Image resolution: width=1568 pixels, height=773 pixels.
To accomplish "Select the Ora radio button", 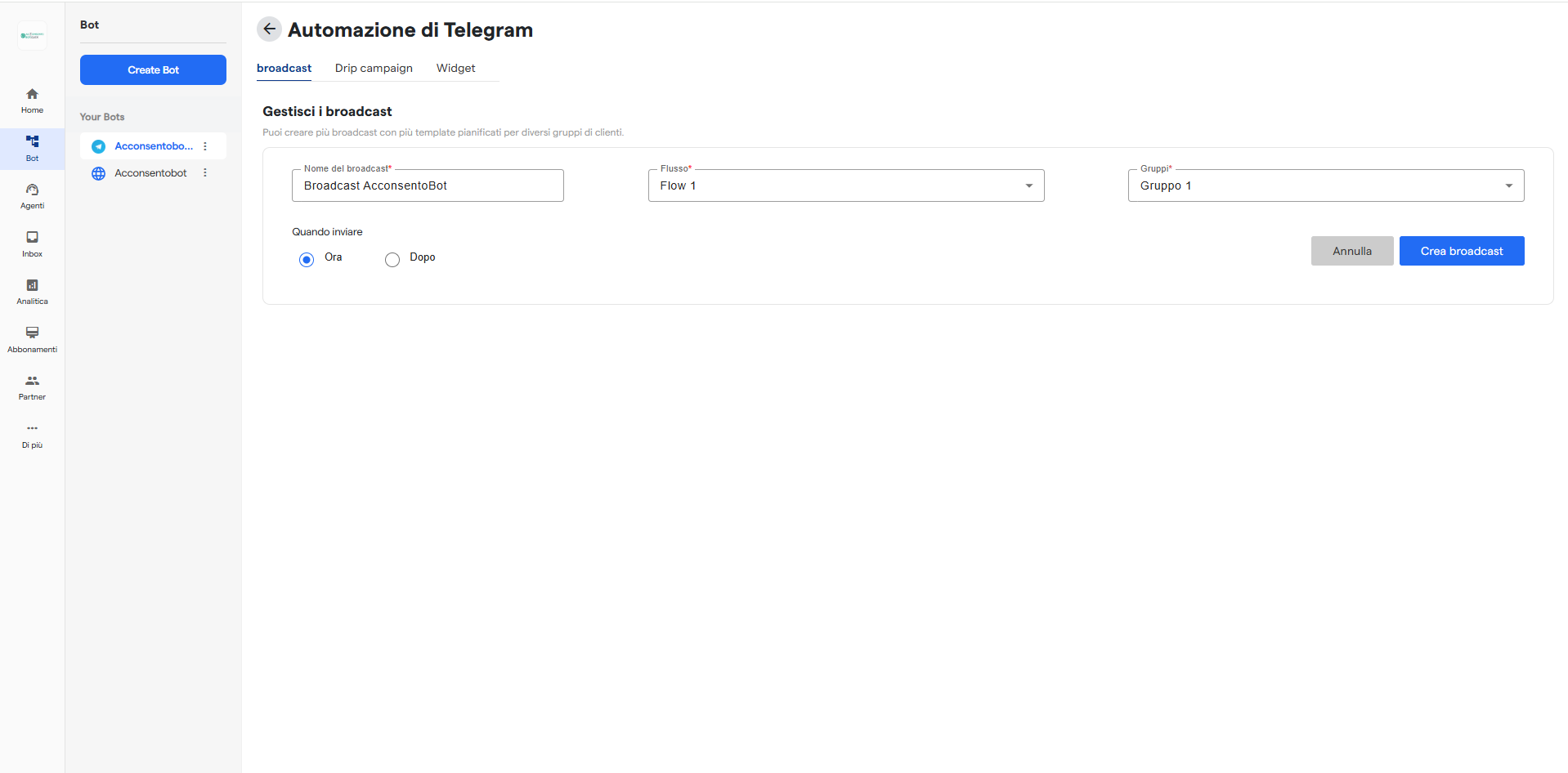I will (x=307, y=260).
